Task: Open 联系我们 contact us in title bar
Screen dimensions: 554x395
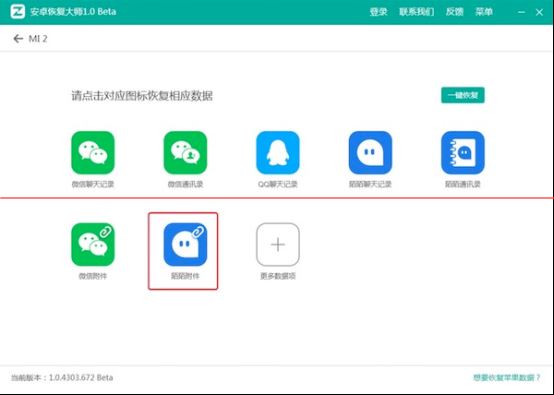Action: pos(417,12)
